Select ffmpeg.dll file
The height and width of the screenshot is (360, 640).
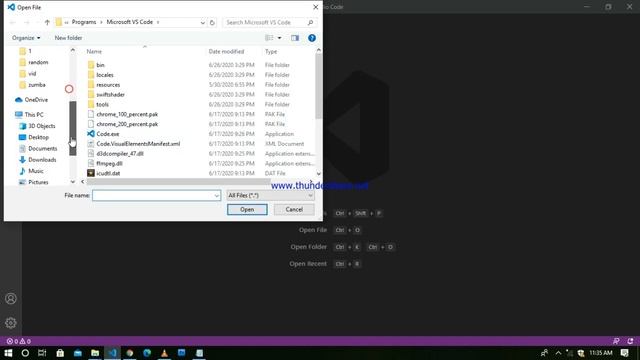105,163
